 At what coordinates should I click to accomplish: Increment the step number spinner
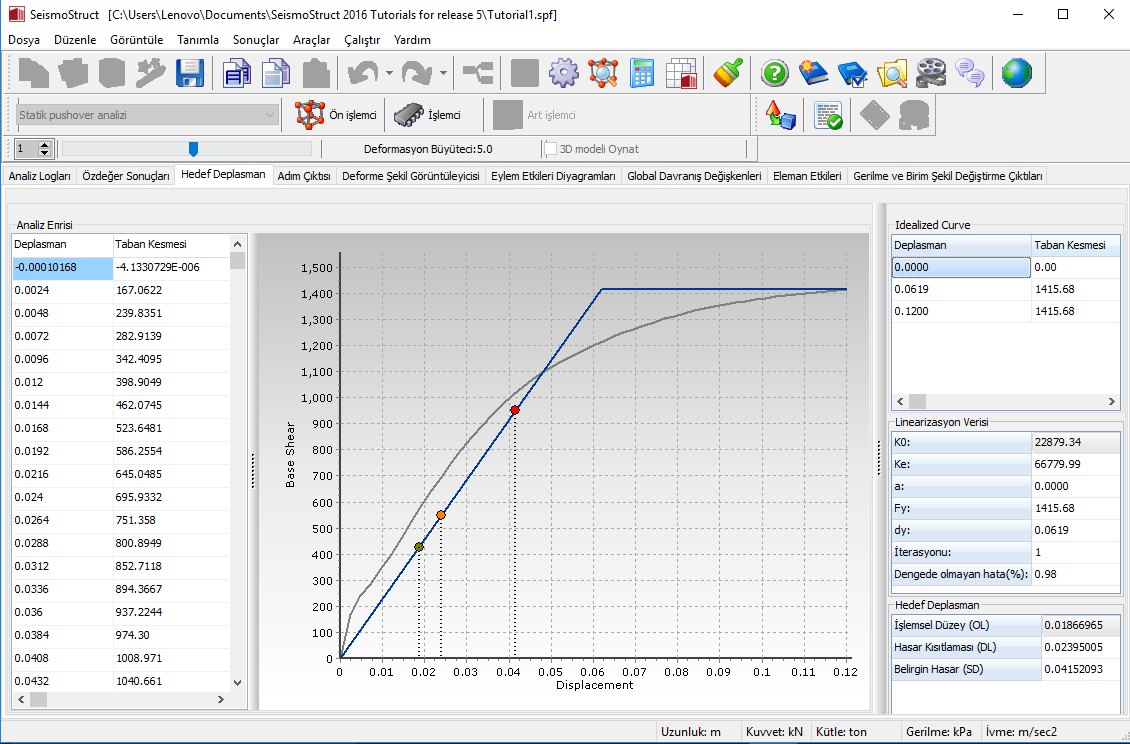click(x=45, y=145)
